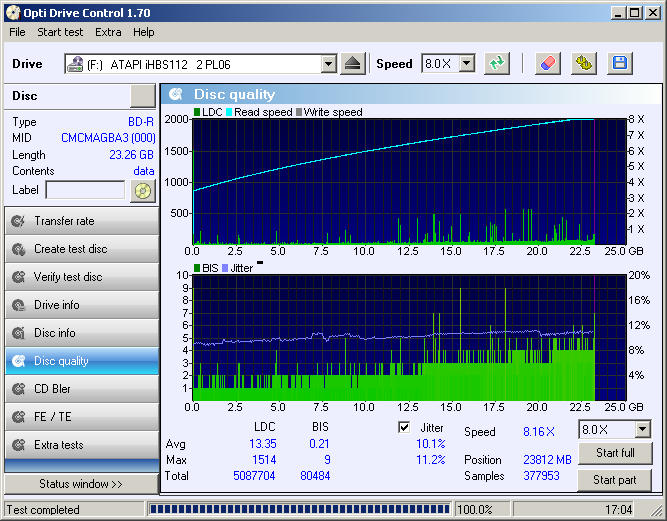Viewport: 667px width, 521px height.
Task: Click the Jitter max value 11.2%
Action: [x=430, y=460]
